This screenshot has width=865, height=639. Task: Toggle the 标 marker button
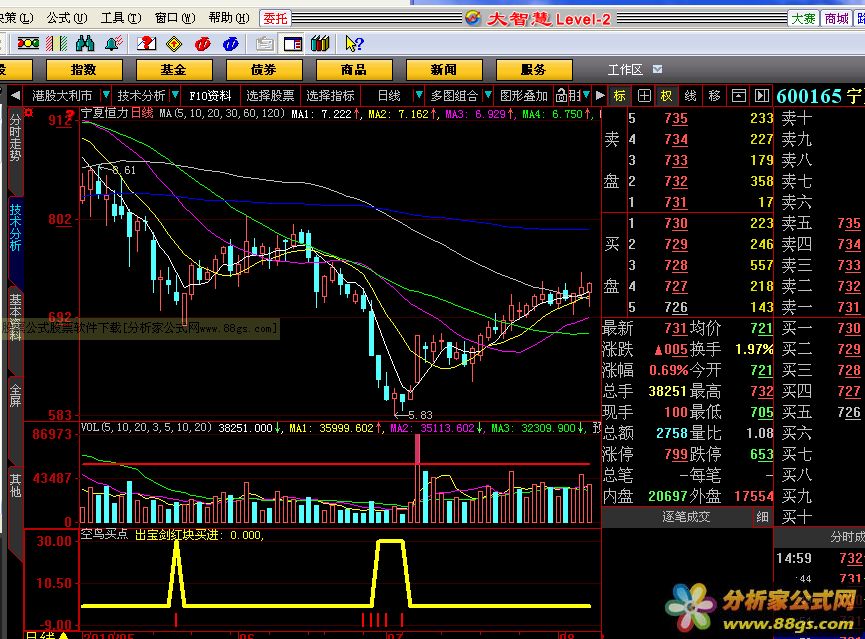point(620,96)
